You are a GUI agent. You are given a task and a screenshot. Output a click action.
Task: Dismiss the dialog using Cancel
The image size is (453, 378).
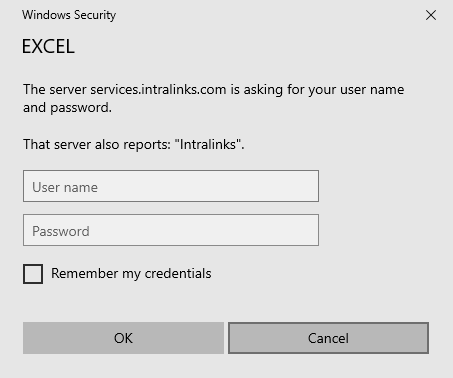[328, 338]
